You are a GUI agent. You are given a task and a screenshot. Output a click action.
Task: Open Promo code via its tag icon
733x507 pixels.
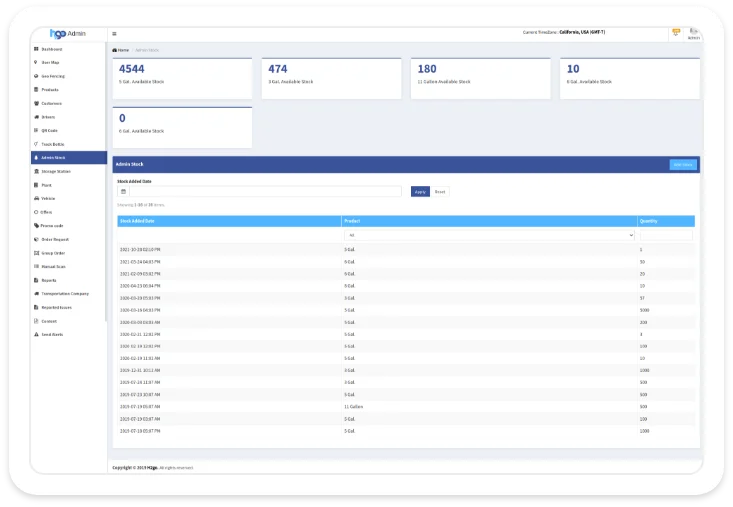pyautogui.click(x=36, y=226)
